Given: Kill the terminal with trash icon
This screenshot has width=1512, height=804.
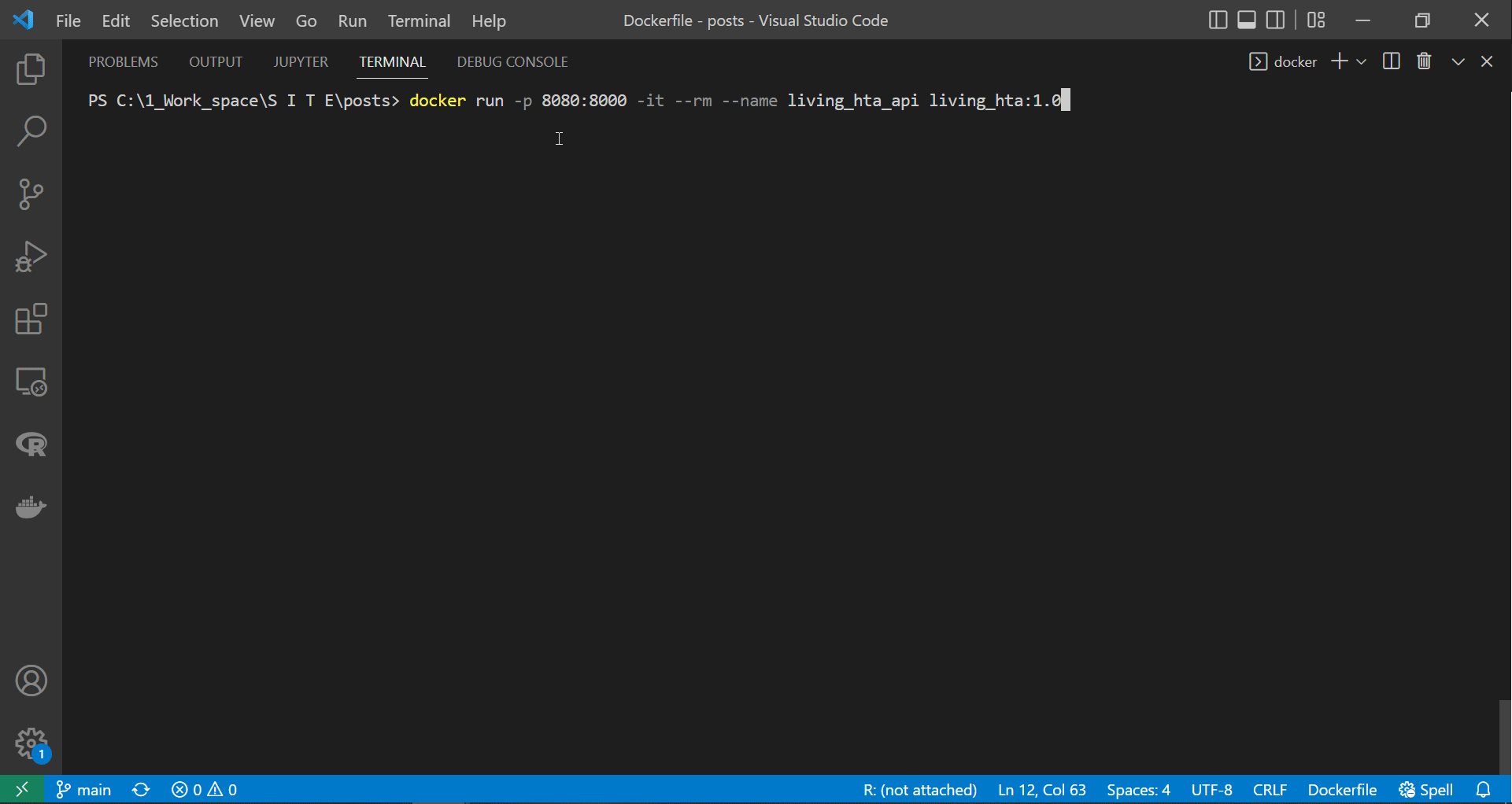Looking at the screenshot, I should (x=1425, y=61).
